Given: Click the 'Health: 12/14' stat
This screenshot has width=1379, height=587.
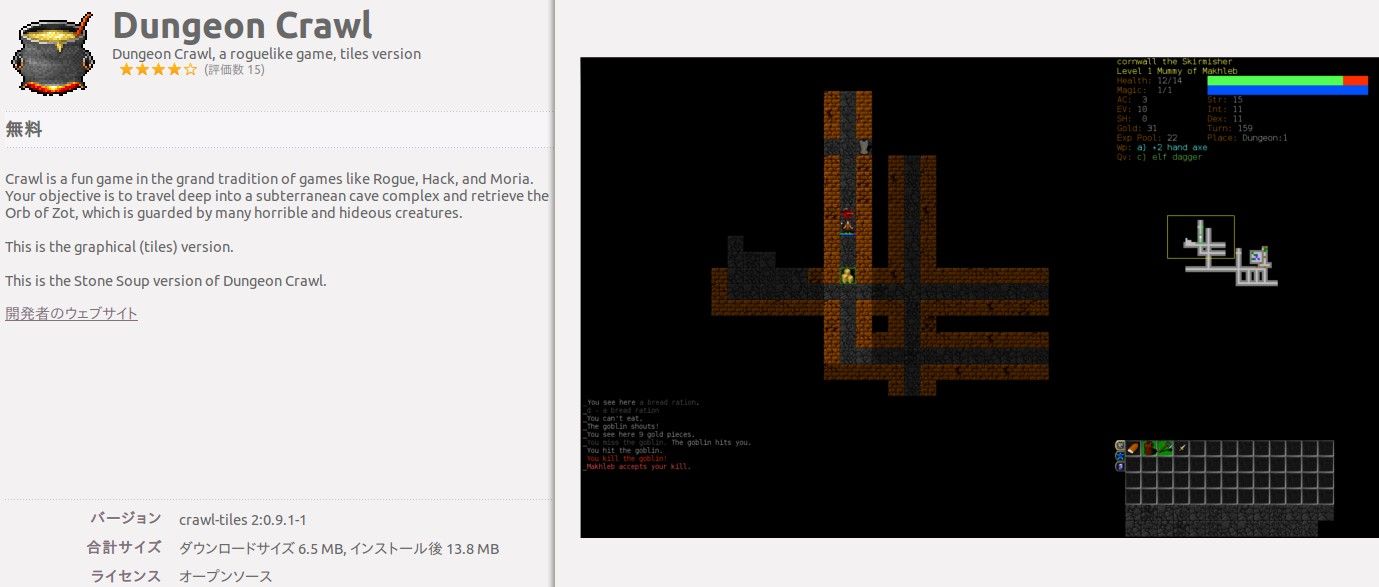Looking at the screenshot, I should 1150,80.
